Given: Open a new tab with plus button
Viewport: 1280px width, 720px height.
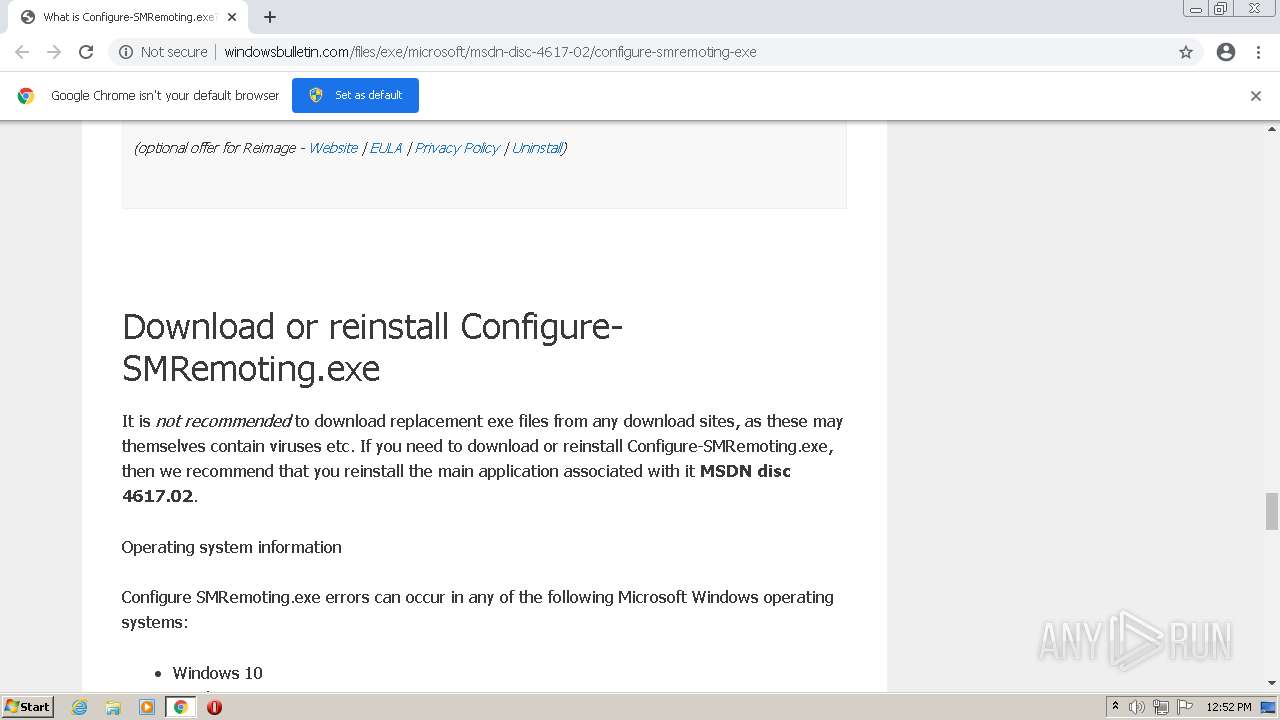Looking at the screenshot, I should (x=270, y=17).
